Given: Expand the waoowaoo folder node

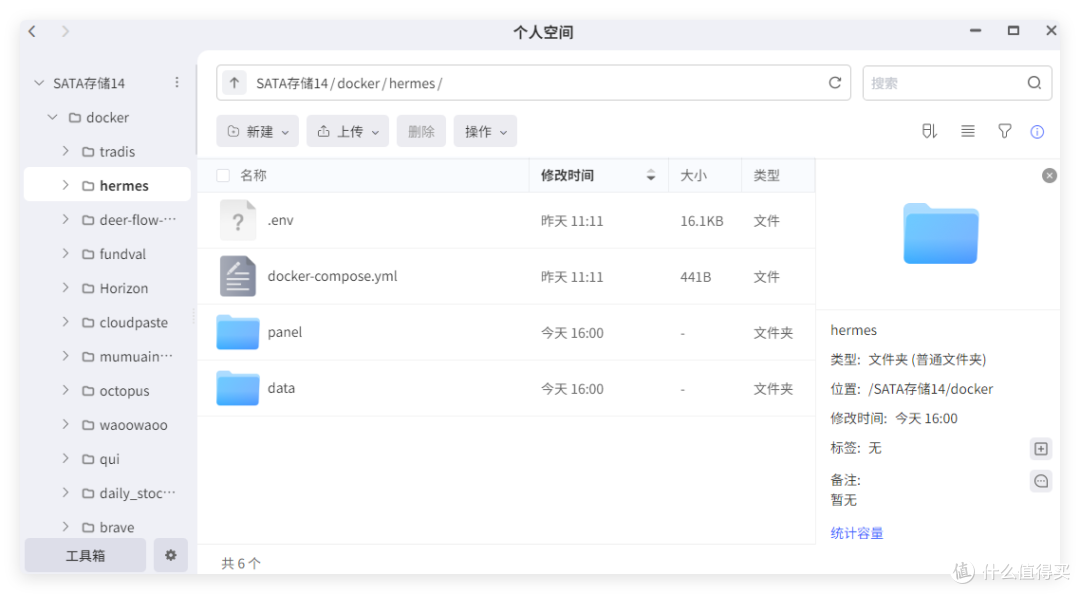Looking at the screenshot, I should click(x=65, y=424).
